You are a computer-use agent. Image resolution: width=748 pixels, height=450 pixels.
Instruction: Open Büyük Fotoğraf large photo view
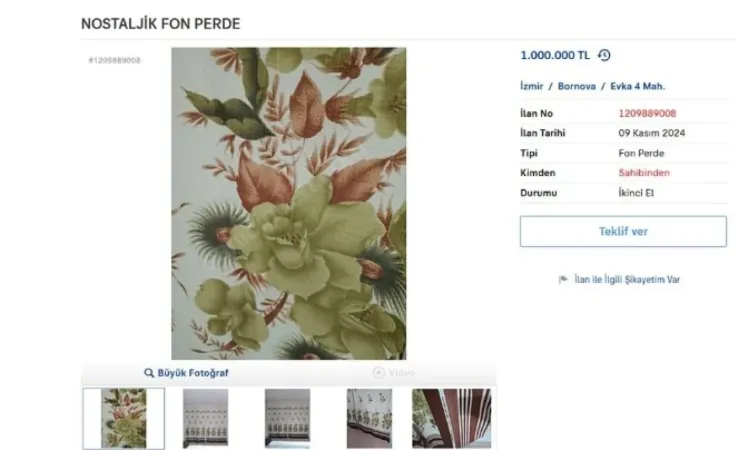(186, 373)
